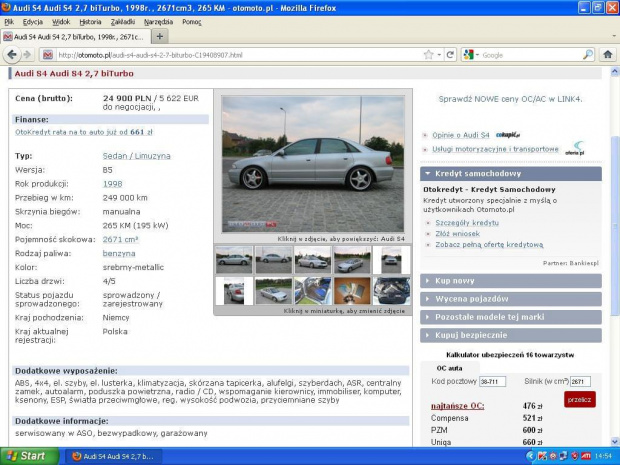
Task: Open Zobacz pełną ofertę kredytową link
Action: tap(489, 245)
